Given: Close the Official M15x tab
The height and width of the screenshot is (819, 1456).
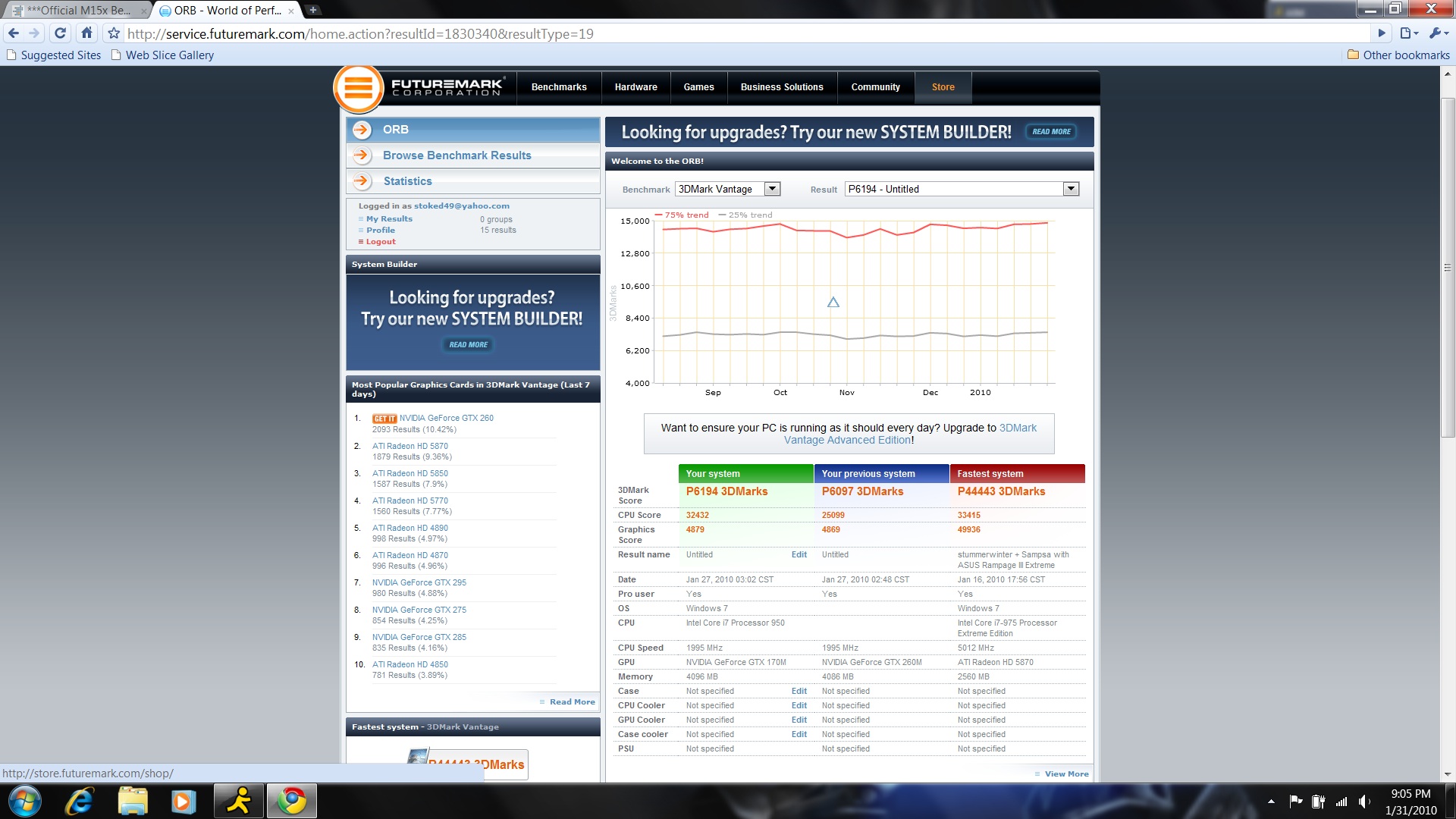Looking at the screenshot, I should pyautogui.click(x=144, y=11).
